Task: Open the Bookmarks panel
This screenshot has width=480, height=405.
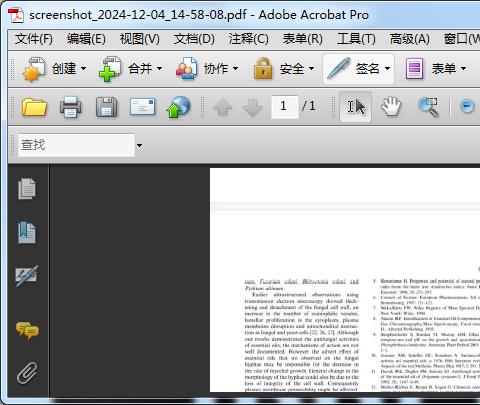Action: click(27, 233)
